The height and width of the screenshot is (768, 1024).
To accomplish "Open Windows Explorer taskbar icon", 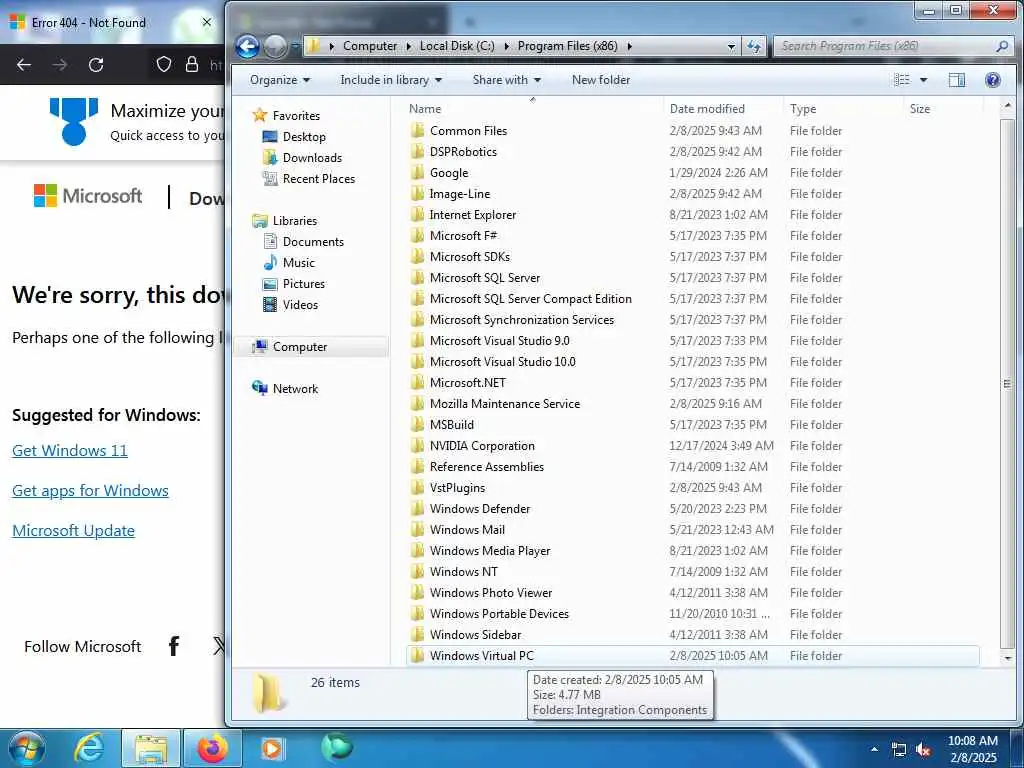I will tap(151, 748).
